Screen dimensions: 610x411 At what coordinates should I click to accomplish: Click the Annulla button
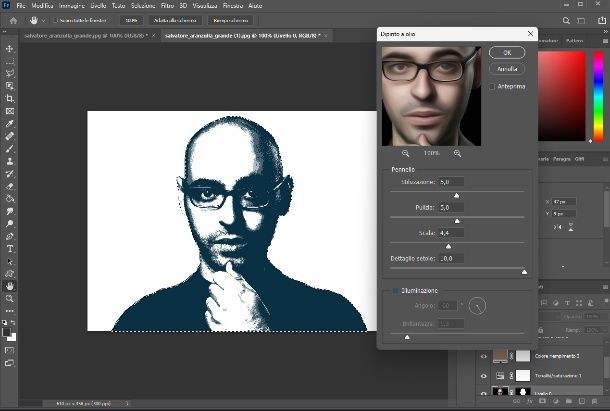(x=507, y=69)
